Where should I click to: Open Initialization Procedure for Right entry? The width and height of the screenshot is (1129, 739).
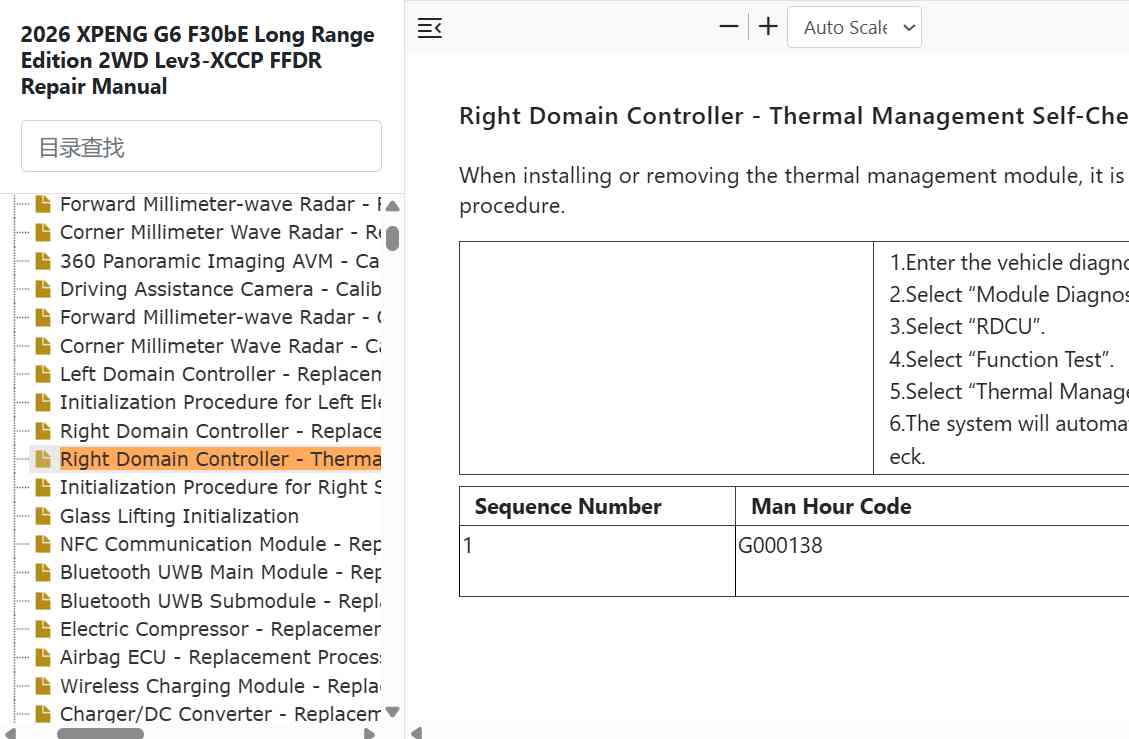coord(220,488)
